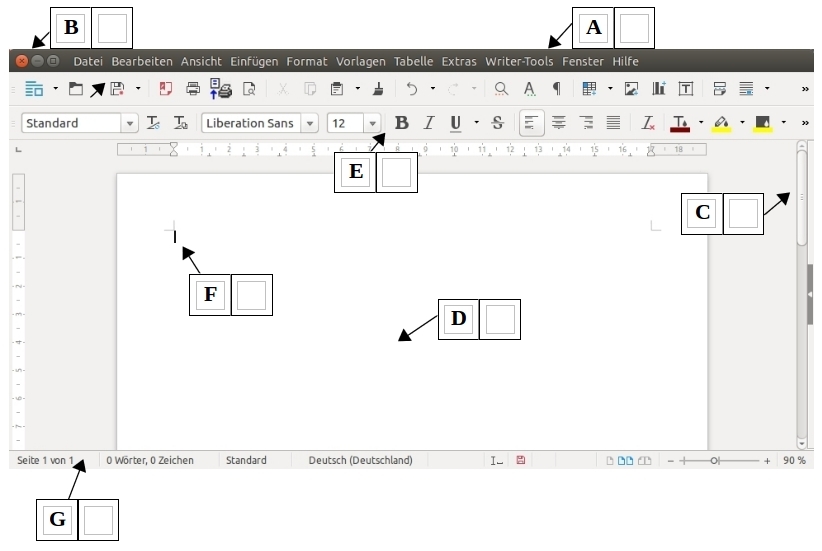Open the Einfügen menu

(254, 61)
